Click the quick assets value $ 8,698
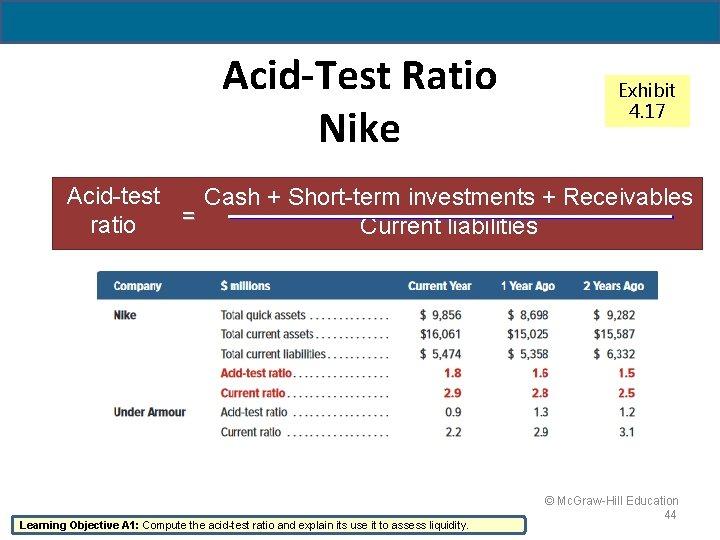Image resolution: width=720 pixels, height=540 pixels. (x=528, y=315)
